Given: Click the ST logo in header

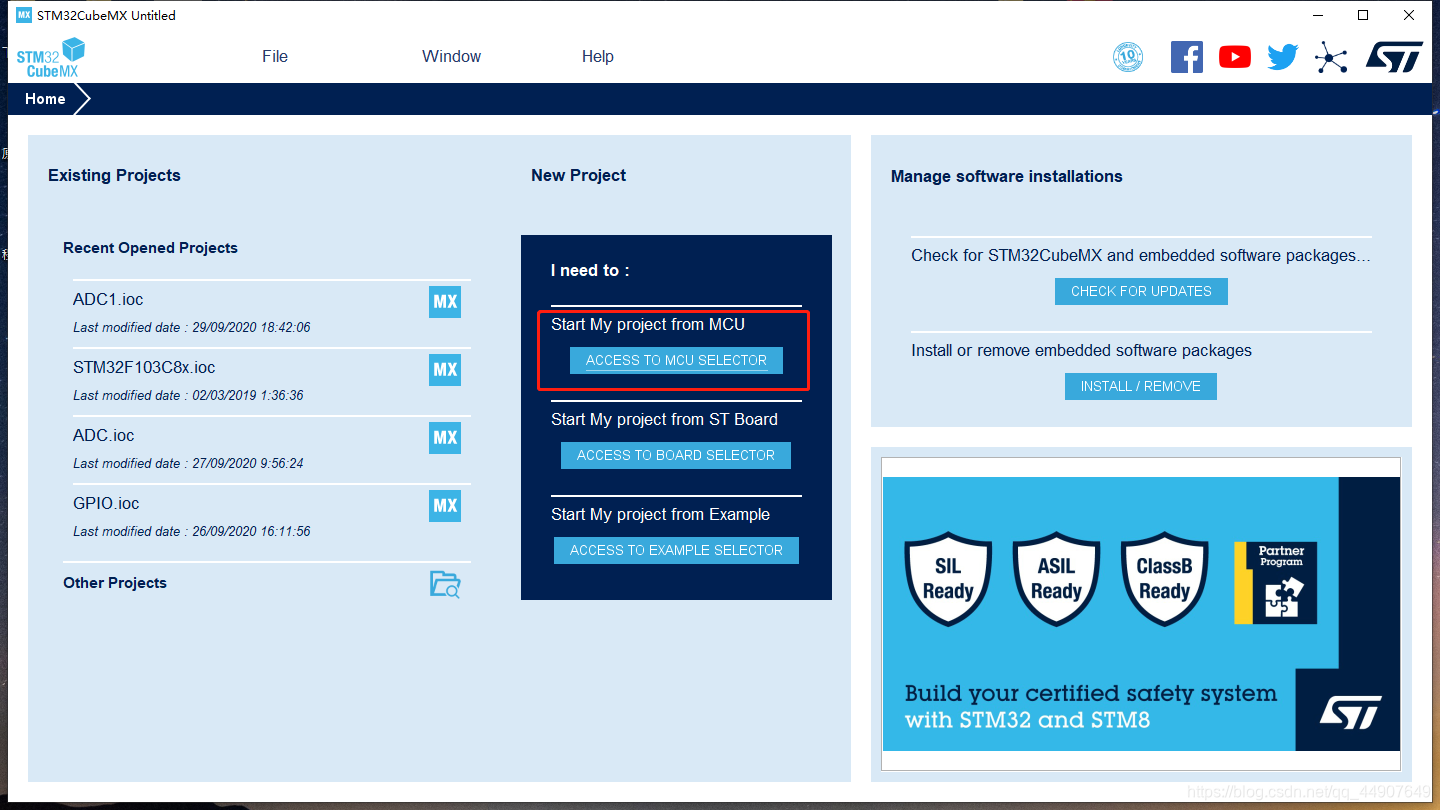Looking at the screenshot, I should click(x=1394, y=57).
